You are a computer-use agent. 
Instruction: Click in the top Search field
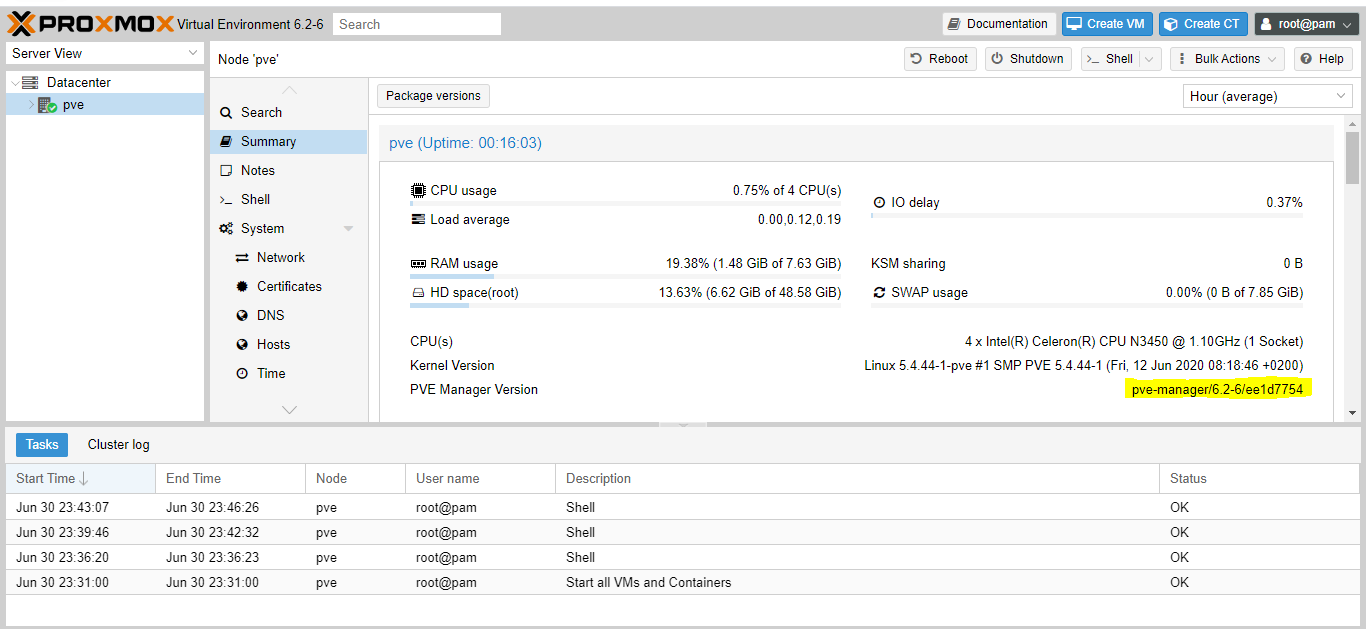pos(417,24)
